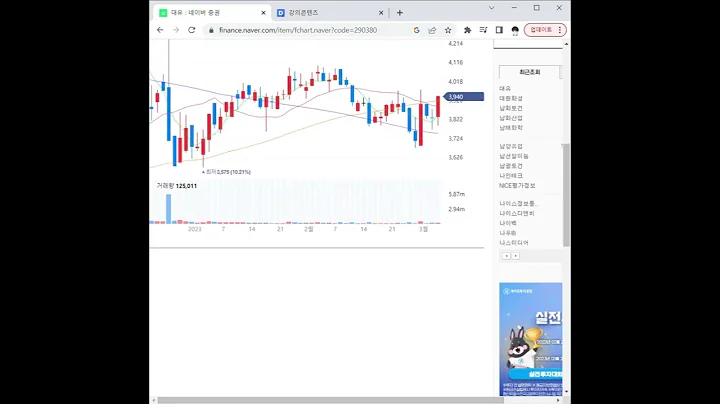Open 남양유업 from recent list
The image size is (720, 404).
tap(511, 146)
